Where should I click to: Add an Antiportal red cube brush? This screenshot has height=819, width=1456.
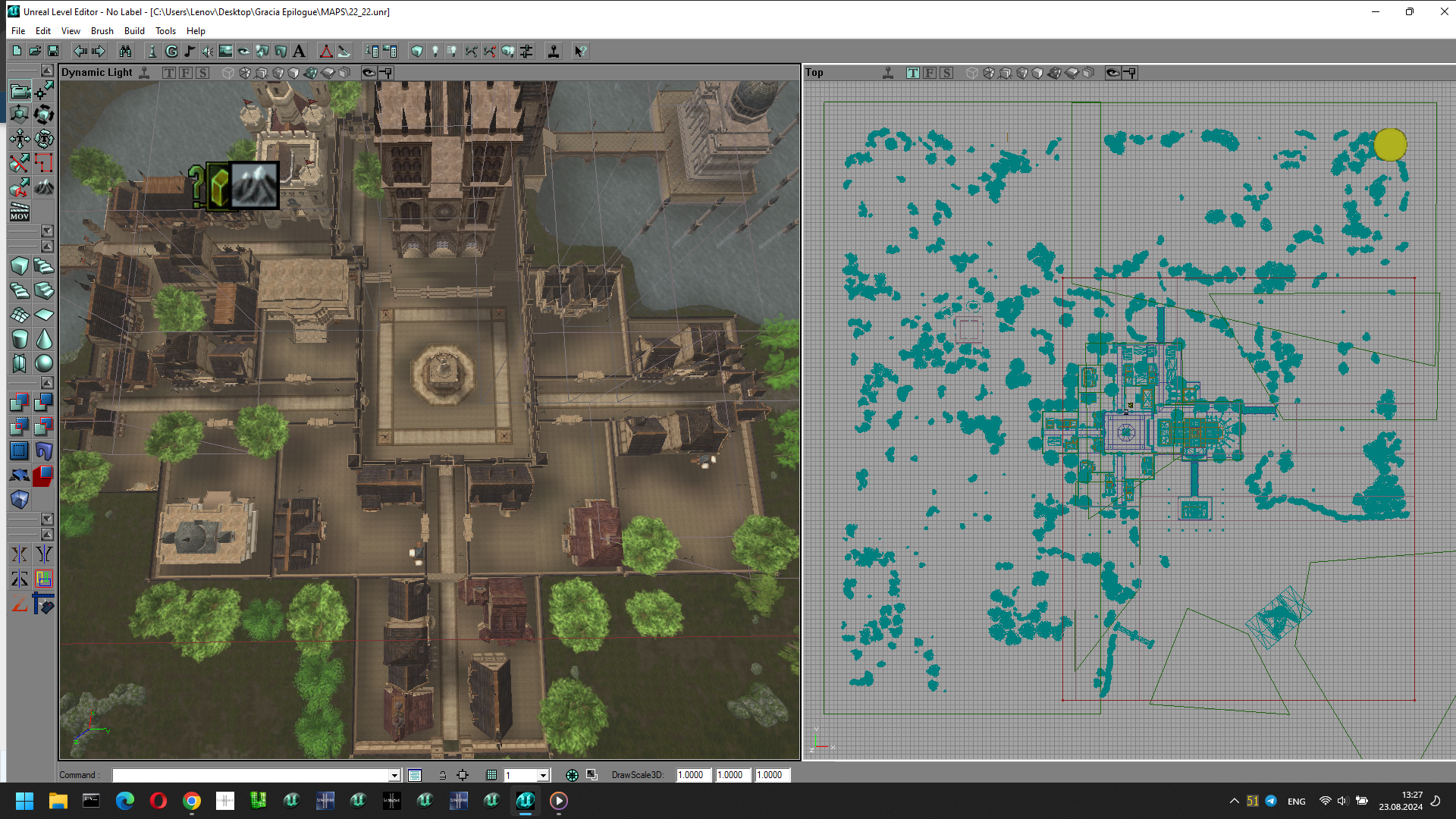44,475
